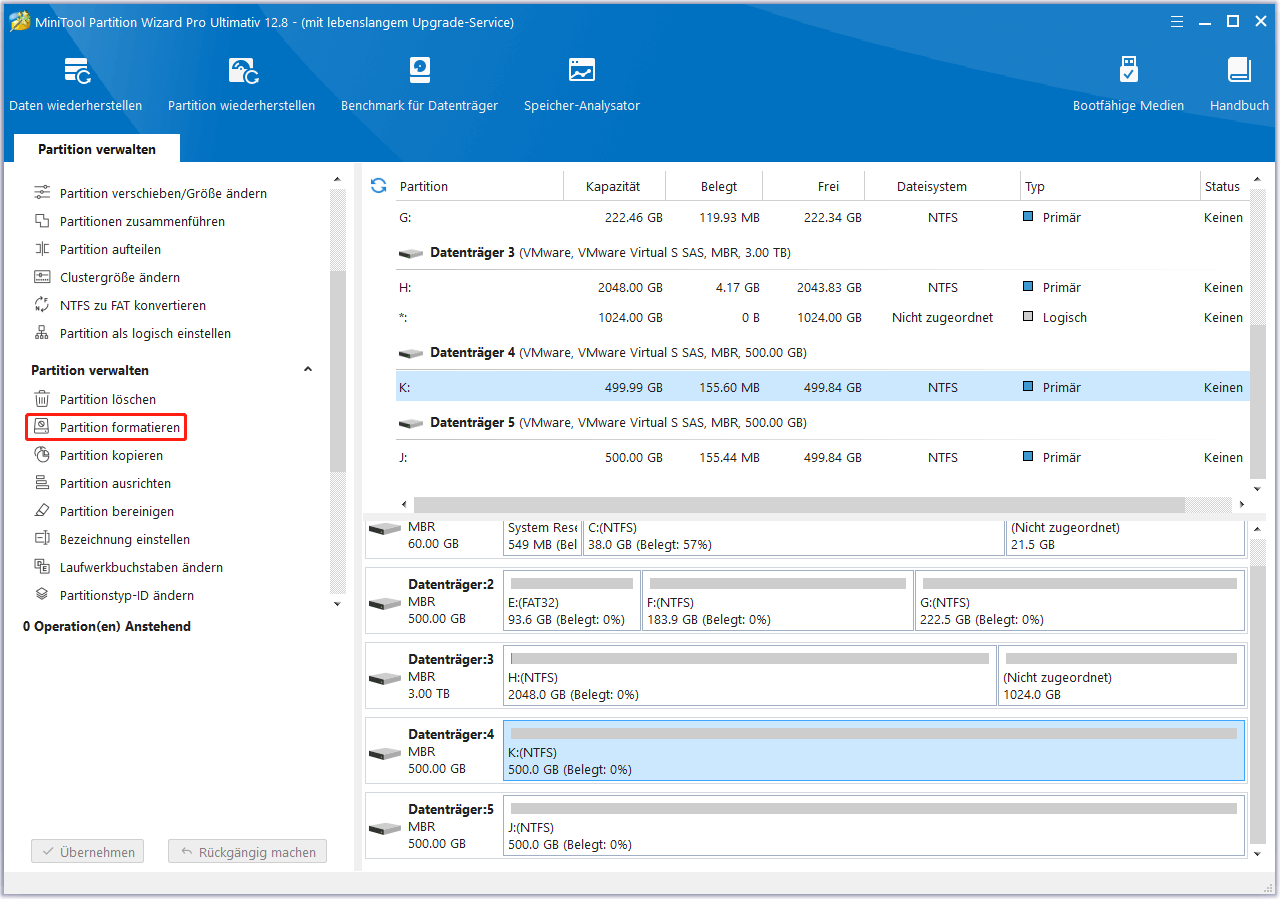Select the F:(NTFS) partition block
This screenshot has width=1280, height=899.
coord(777,601)
